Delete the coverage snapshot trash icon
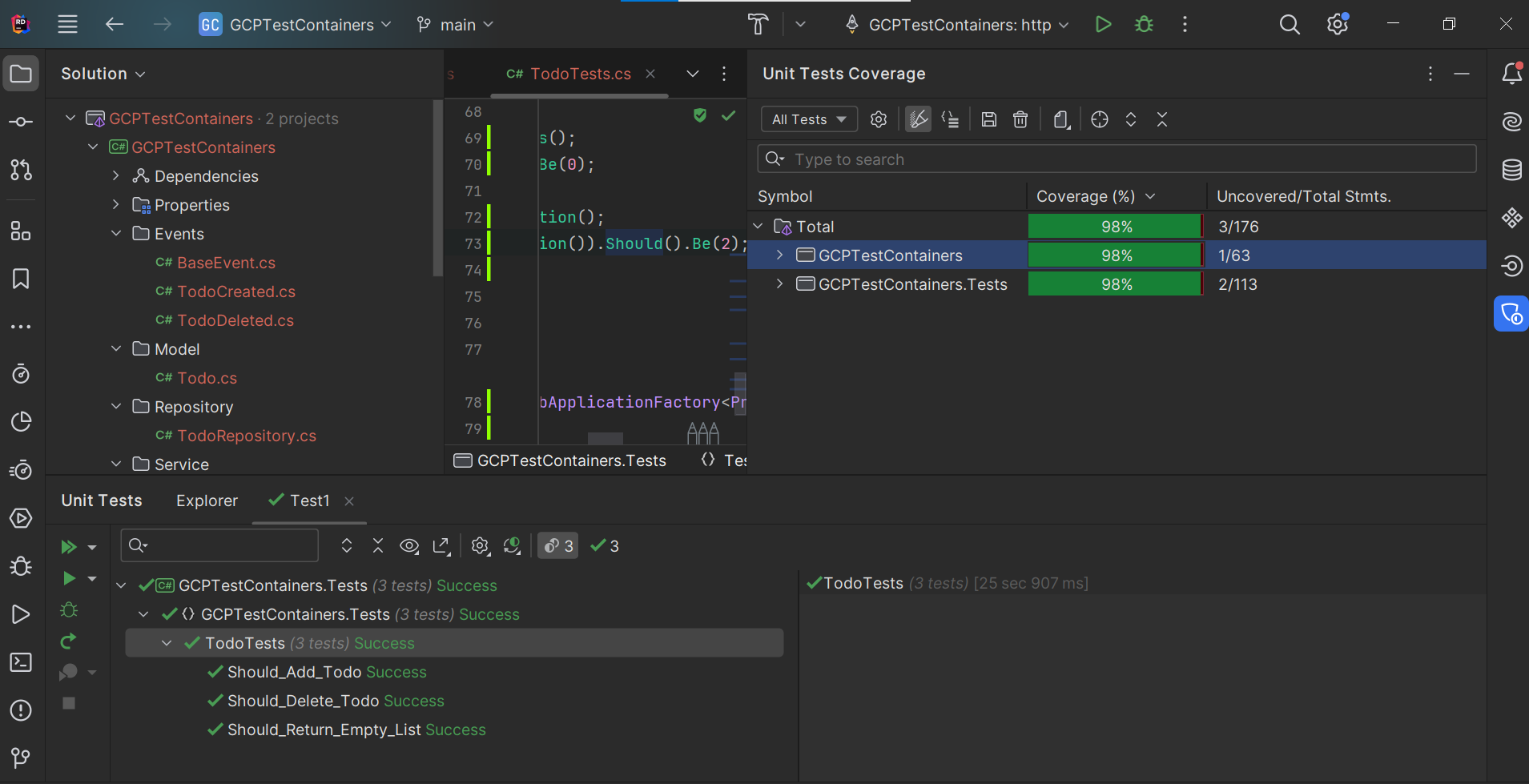1529x784 pixels. point(1020,119)
